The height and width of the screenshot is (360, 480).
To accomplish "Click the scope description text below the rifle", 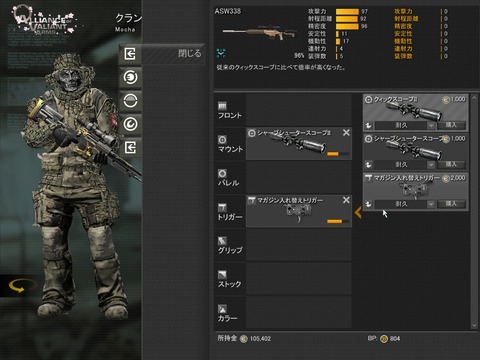I will (x=281, y=67).
